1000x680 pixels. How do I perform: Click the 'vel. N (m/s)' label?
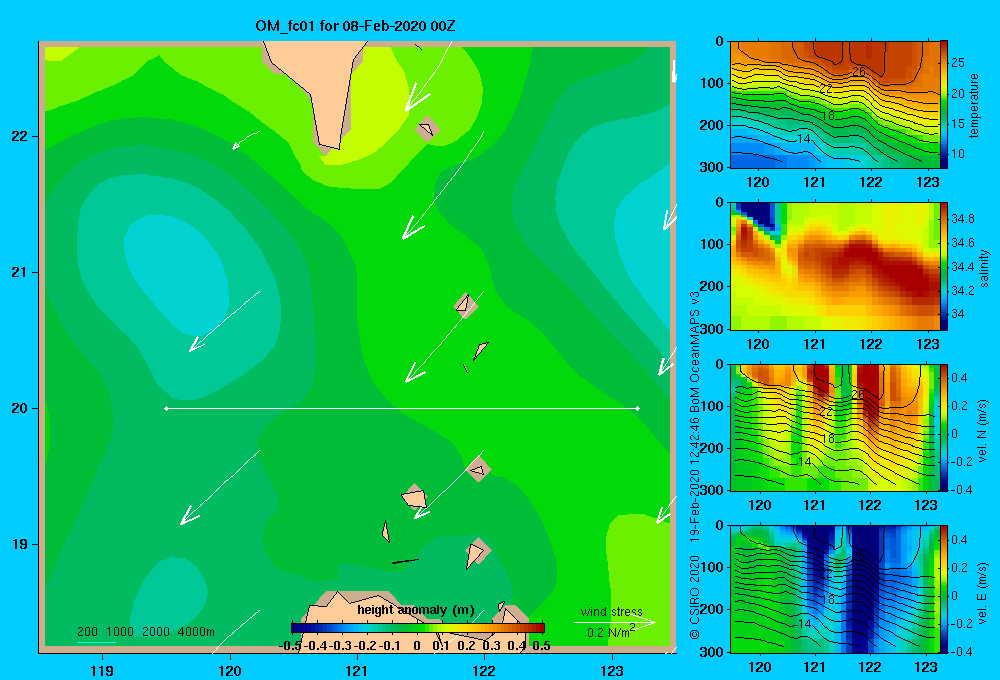(x=982, y=431)
